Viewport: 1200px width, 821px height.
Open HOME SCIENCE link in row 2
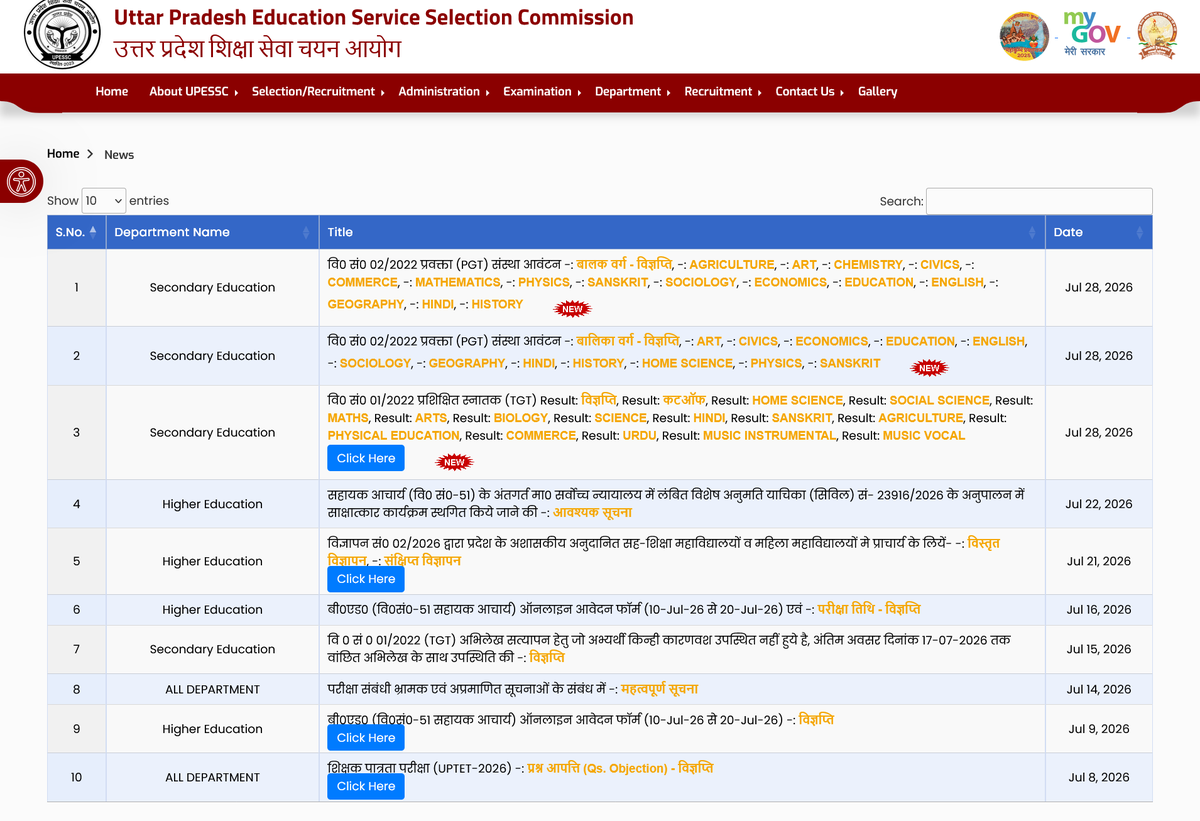pos(686,363)
